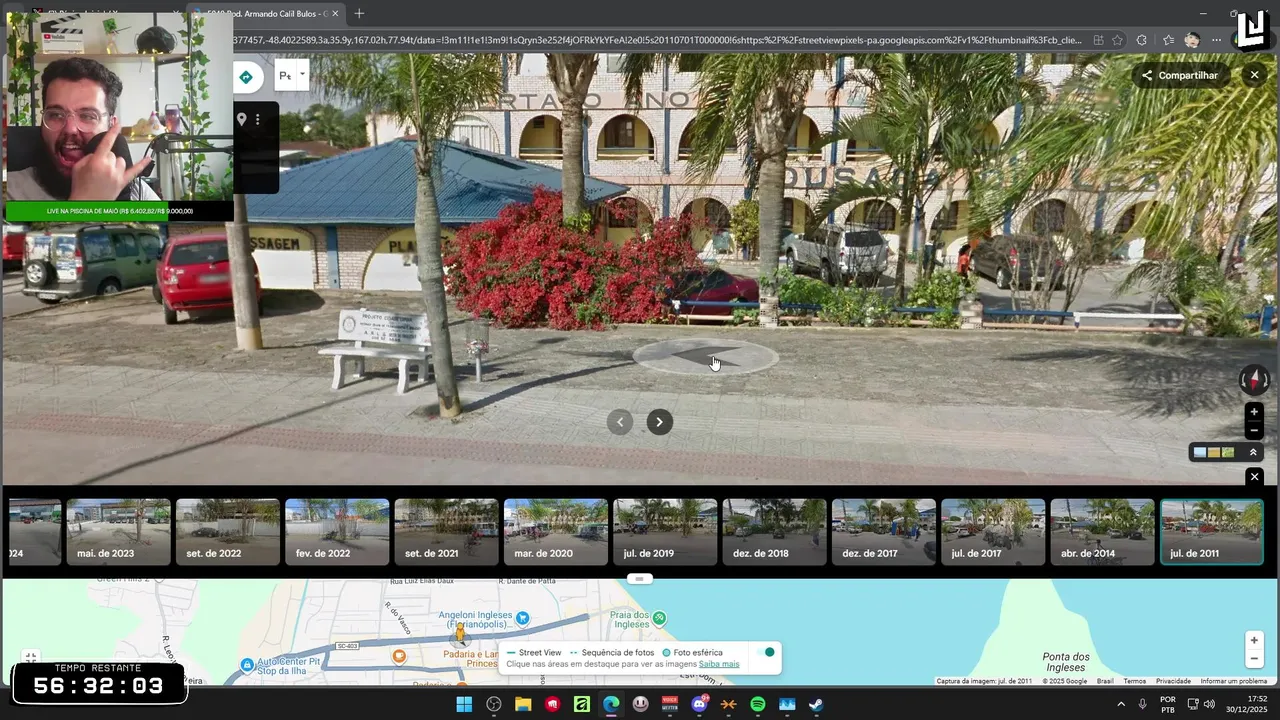Open Spotify from taskbar
This screenshot has width=1280, height=720.
(757, 704)
